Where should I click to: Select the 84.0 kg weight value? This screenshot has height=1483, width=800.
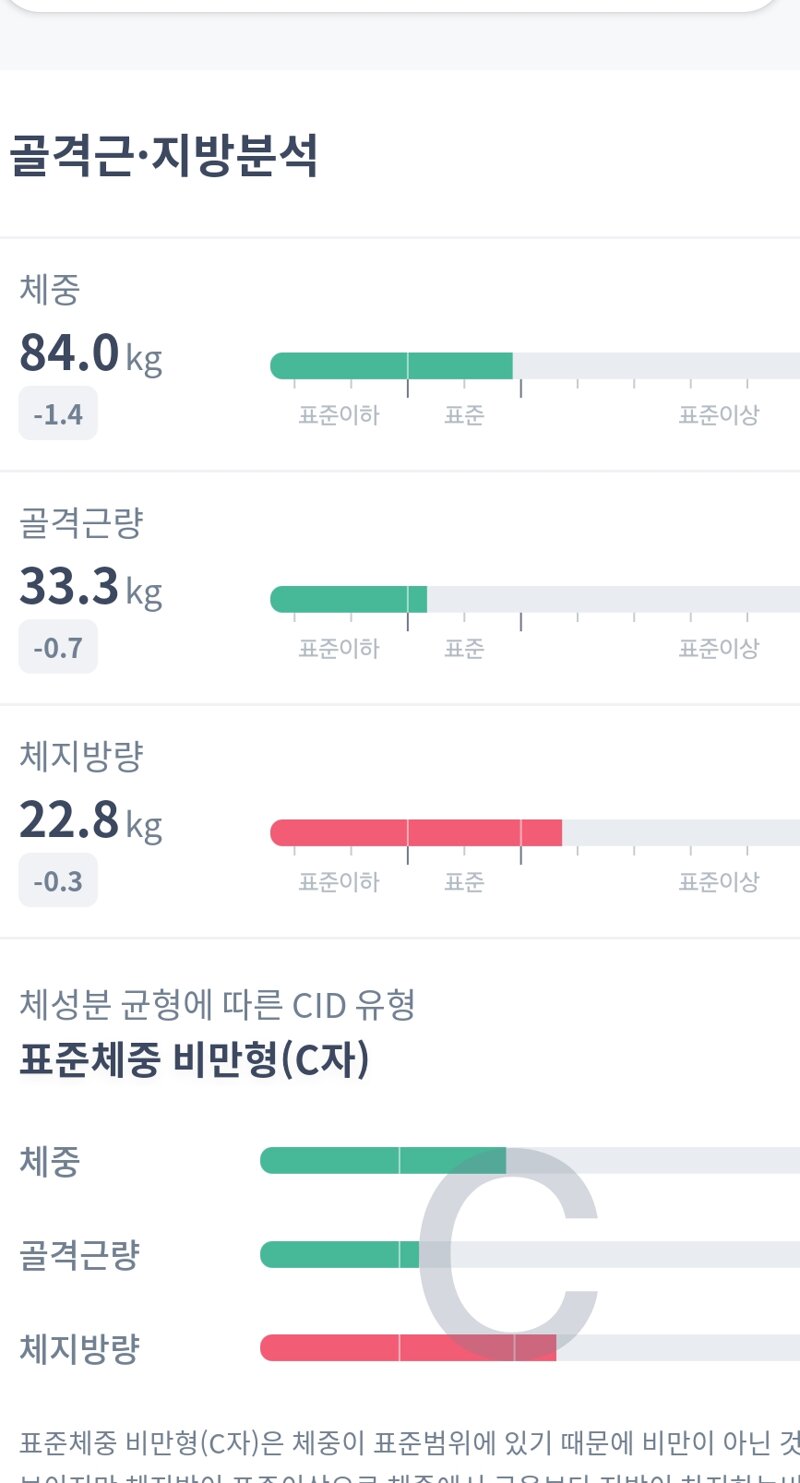click(91, 354)
